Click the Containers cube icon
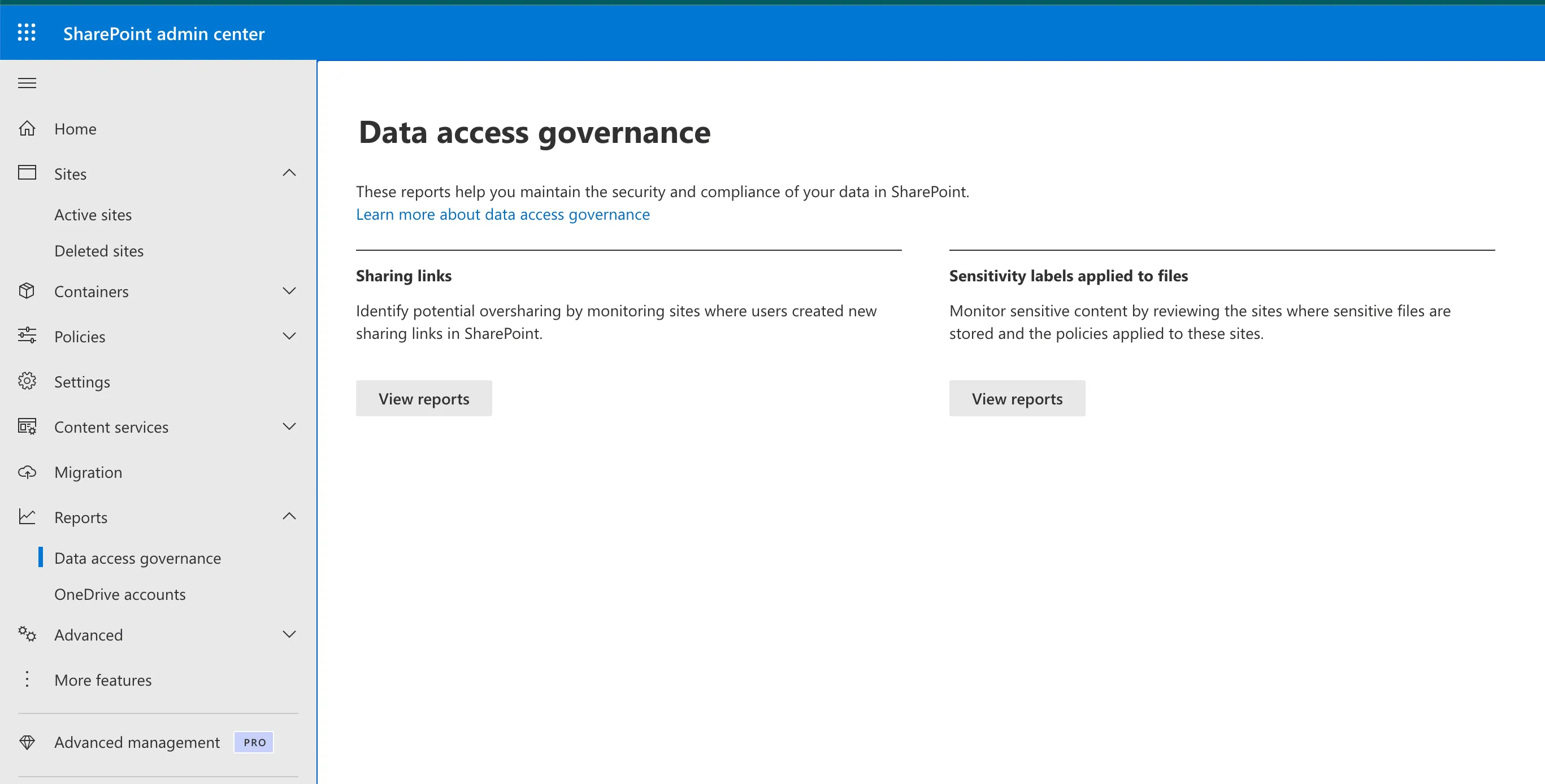The width and height of the screenshot is (1545, 784). (x=27, y=291)
